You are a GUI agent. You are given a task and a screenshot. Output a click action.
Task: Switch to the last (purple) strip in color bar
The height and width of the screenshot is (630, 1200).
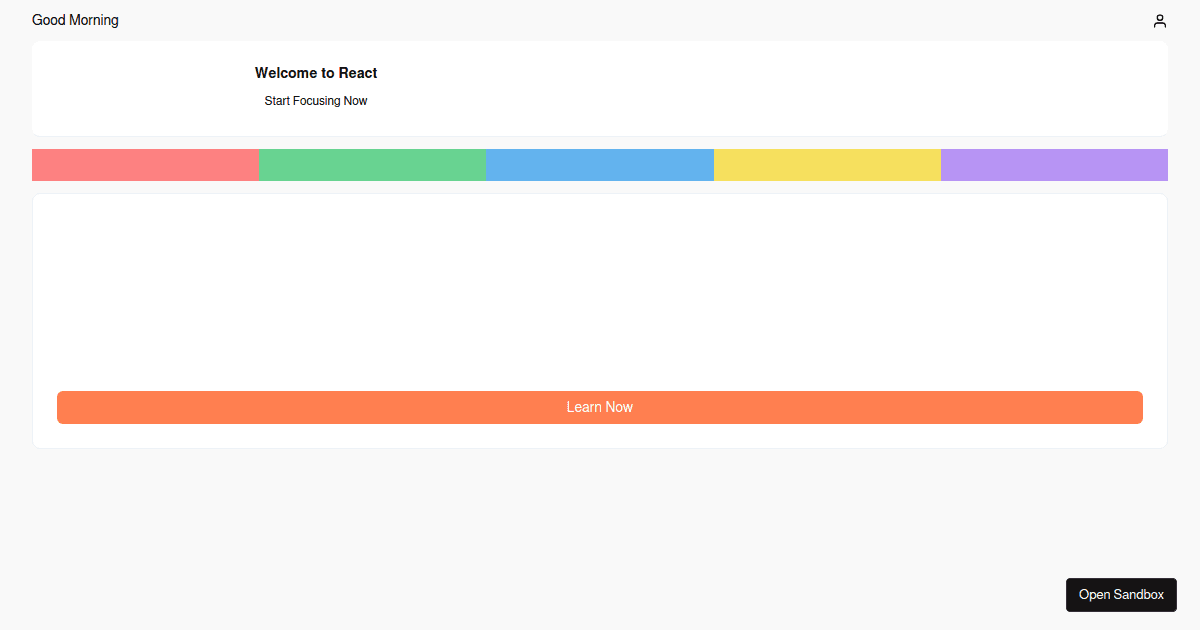point(1054,165)
